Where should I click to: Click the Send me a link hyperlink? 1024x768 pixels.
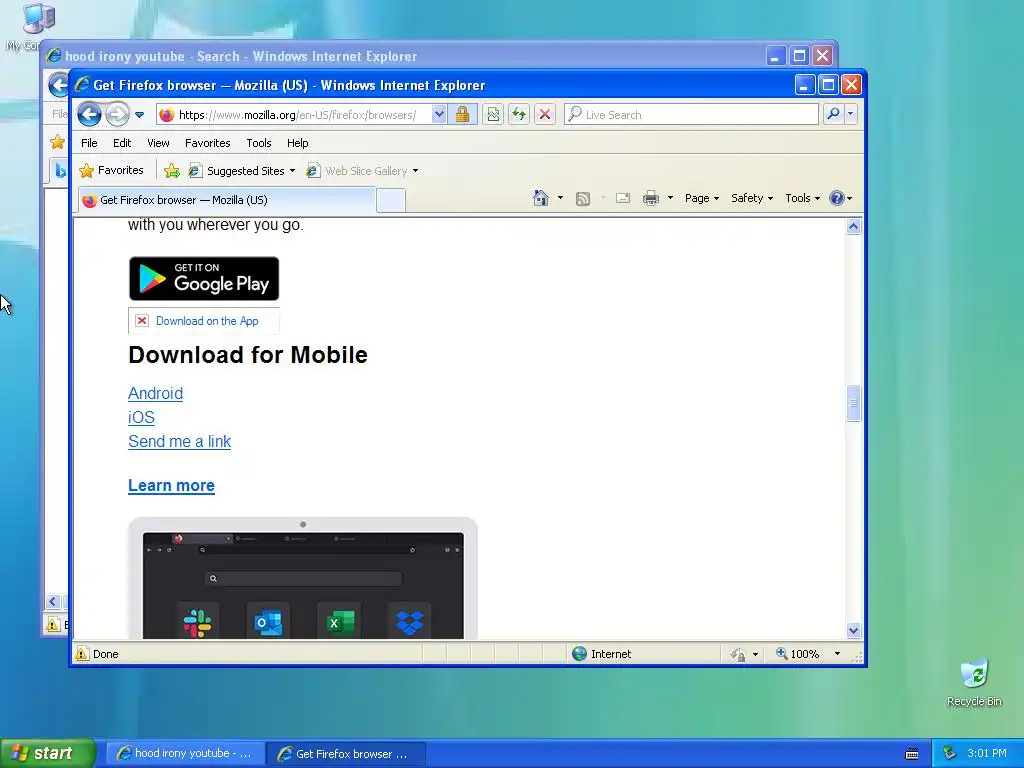tap(180, 441)
